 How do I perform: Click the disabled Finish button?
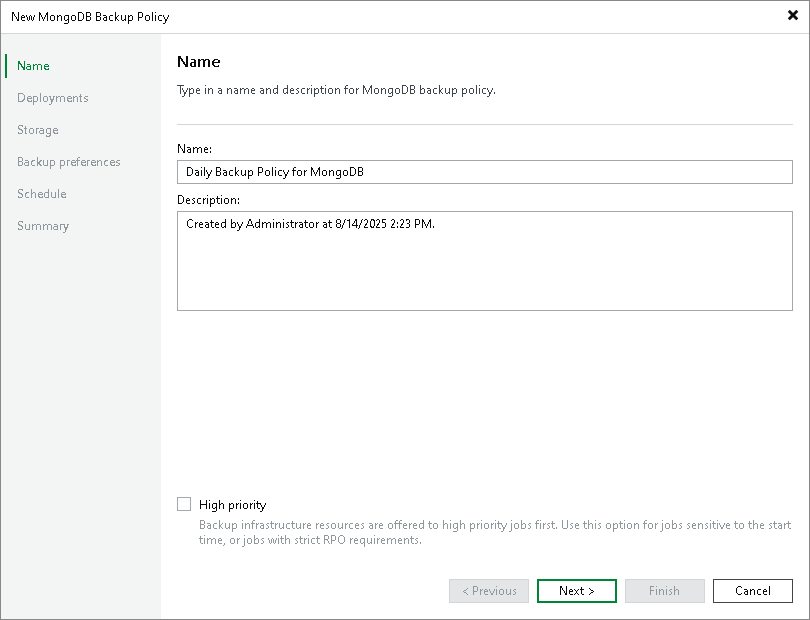664,591
